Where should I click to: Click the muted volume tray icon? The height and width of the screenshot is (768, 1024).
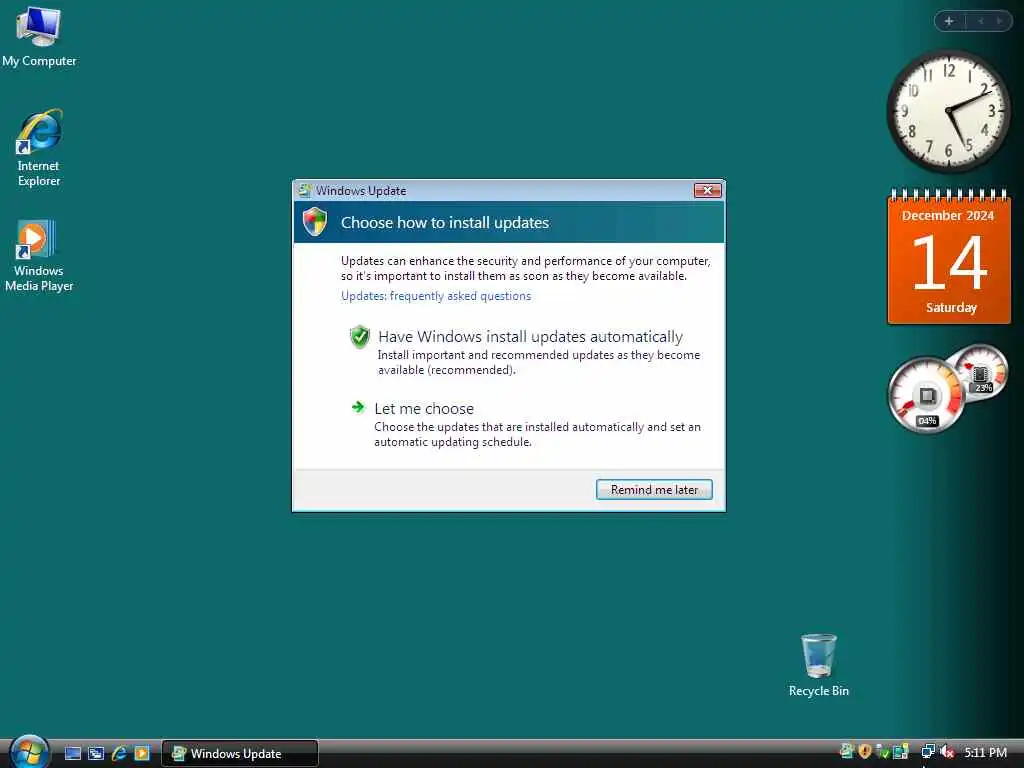(x=948, y=752)
